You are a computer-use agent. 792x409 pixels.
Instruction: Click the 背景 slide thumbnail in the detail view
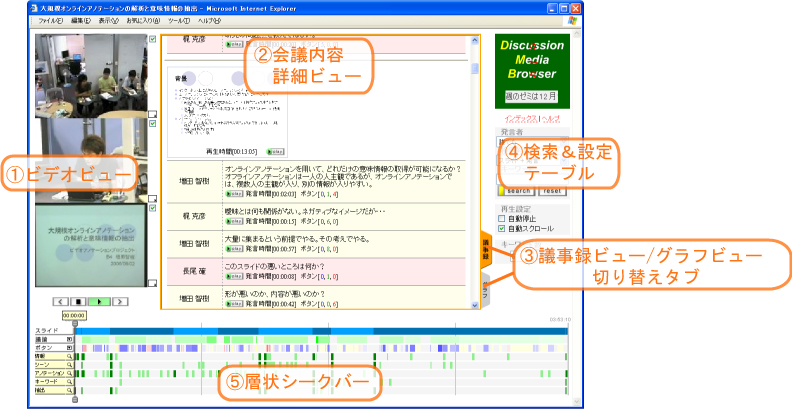click(x=227, y=112)
